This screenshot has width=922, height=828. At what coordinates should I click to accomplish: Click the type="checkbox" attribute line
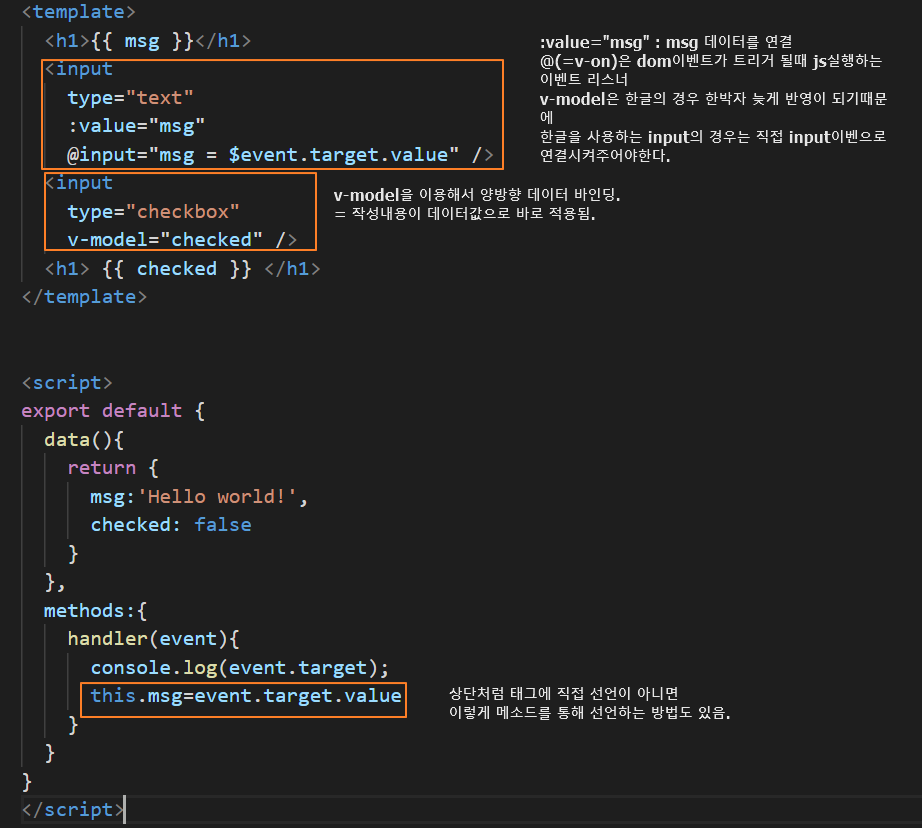tap(153, 212)
